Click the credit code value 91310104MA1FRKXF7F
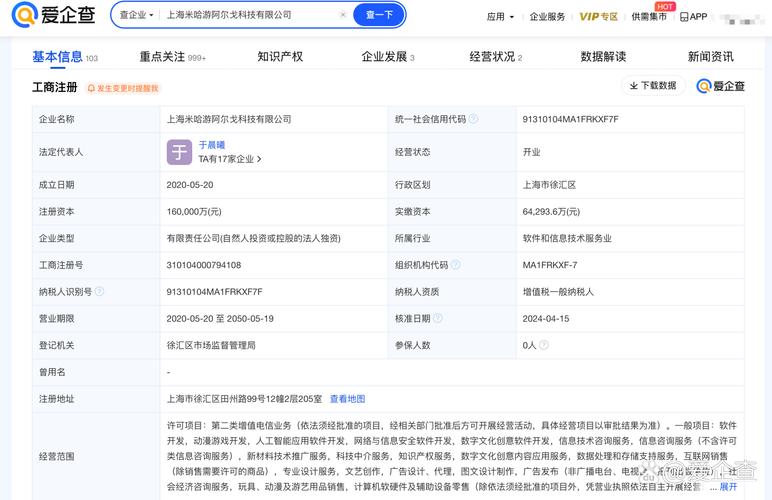772x500 pixels. 570,119
